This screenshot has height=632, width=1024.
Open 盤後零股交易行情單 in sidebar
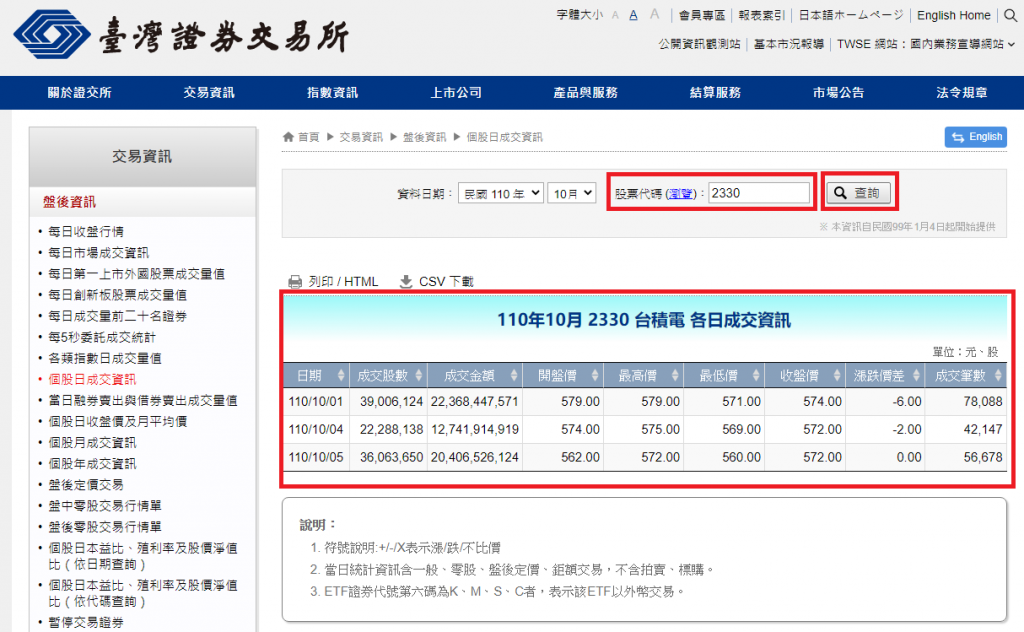pyautogui.click(x=105, y=527)
